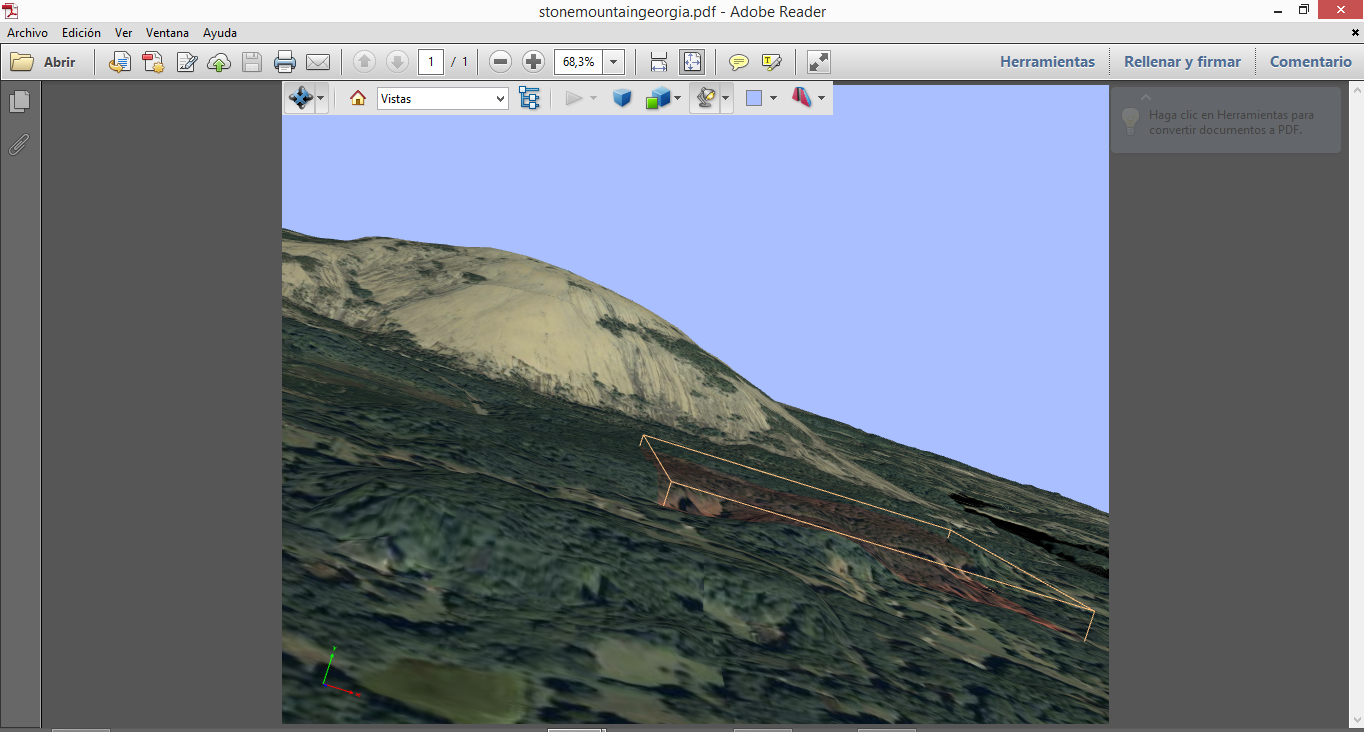This screenshot has height=732, width=1364.
Task: Open the Ventana menu
Action: 167,33
